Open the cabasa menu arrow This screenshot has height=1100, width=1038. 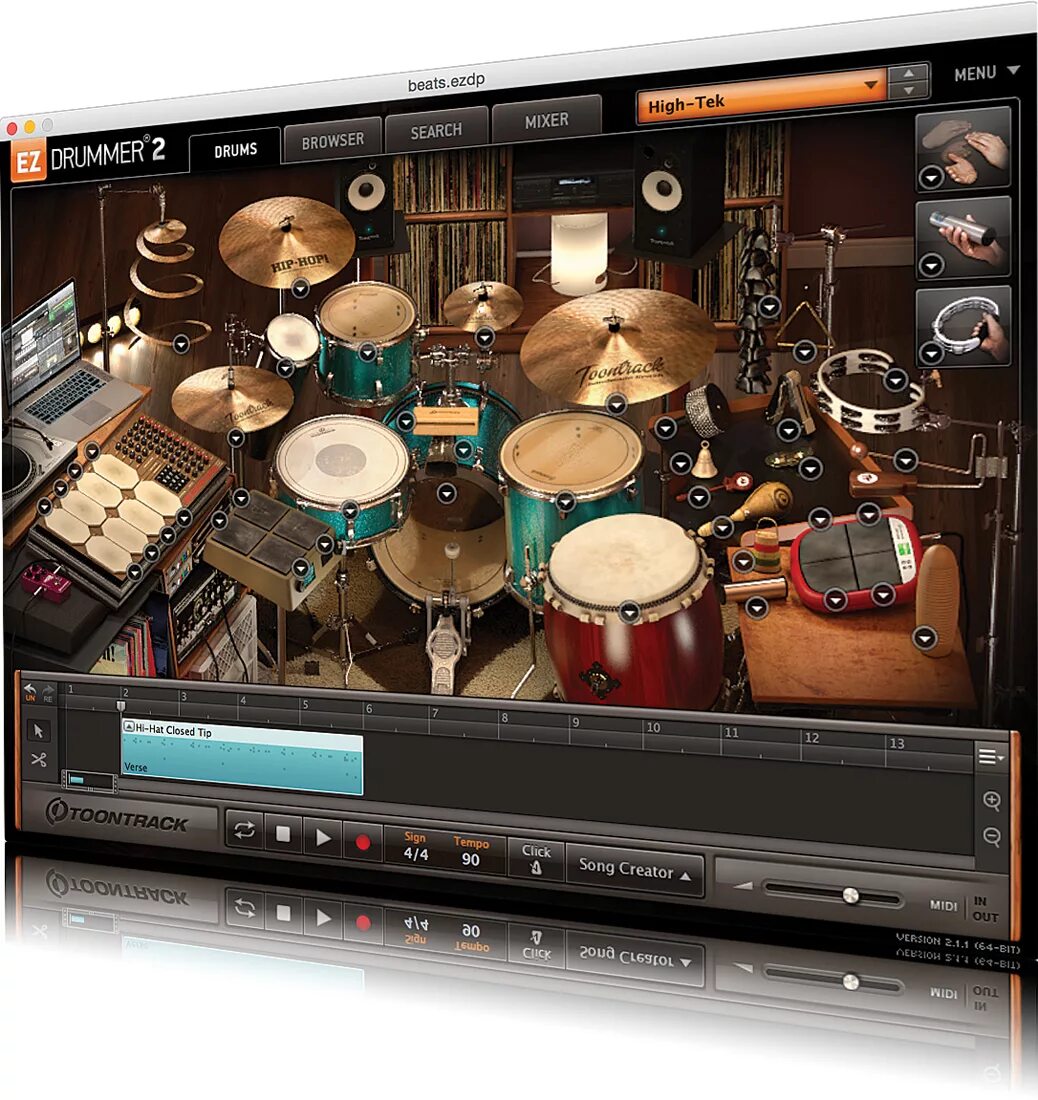pos(665,427)
